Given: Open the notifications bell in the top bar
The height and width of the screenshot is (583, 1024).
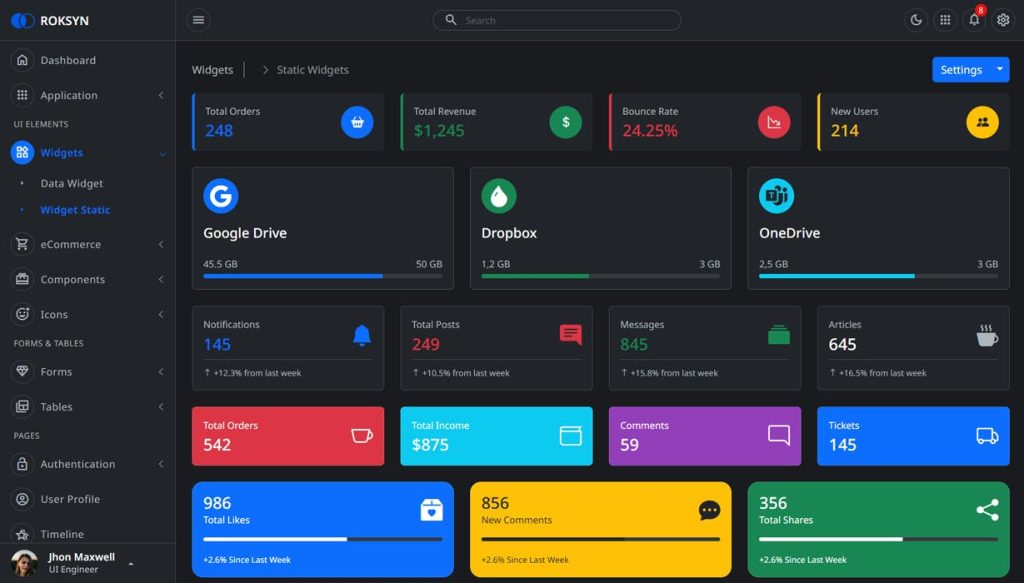Looking at the screenshot, I should tap(974, 19).
